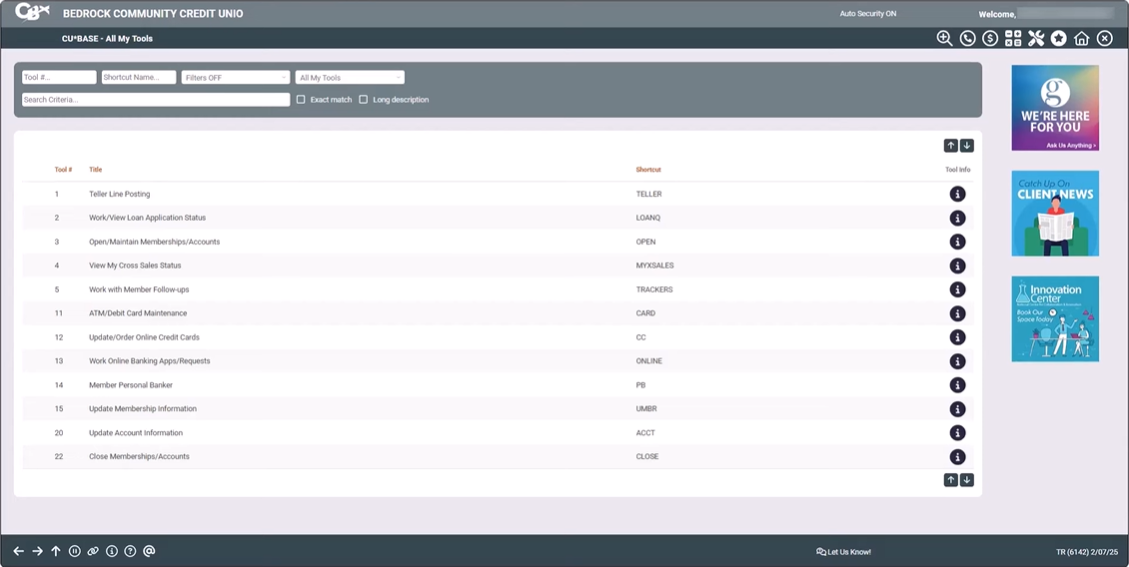Click the CLOSE shortcut text
Viewport: 1129px width, 567px height.
(647, 457)
